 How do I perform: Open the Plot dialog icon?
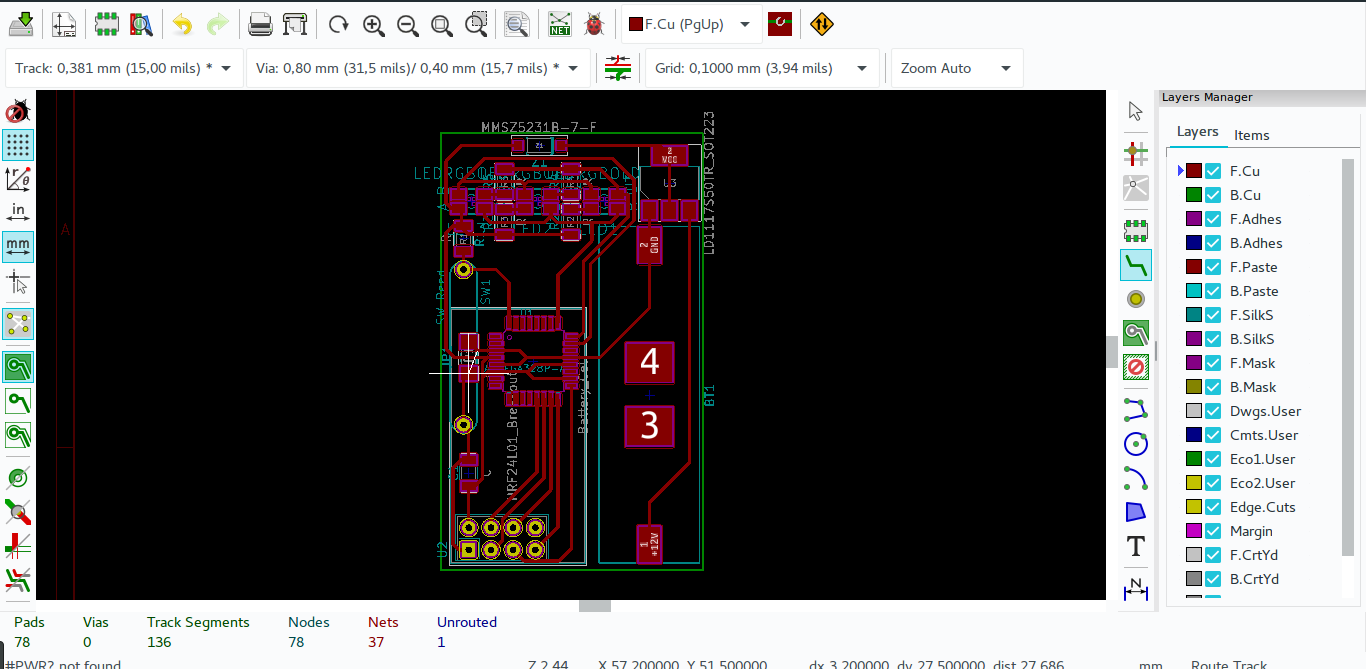click(x=294, y=24)
